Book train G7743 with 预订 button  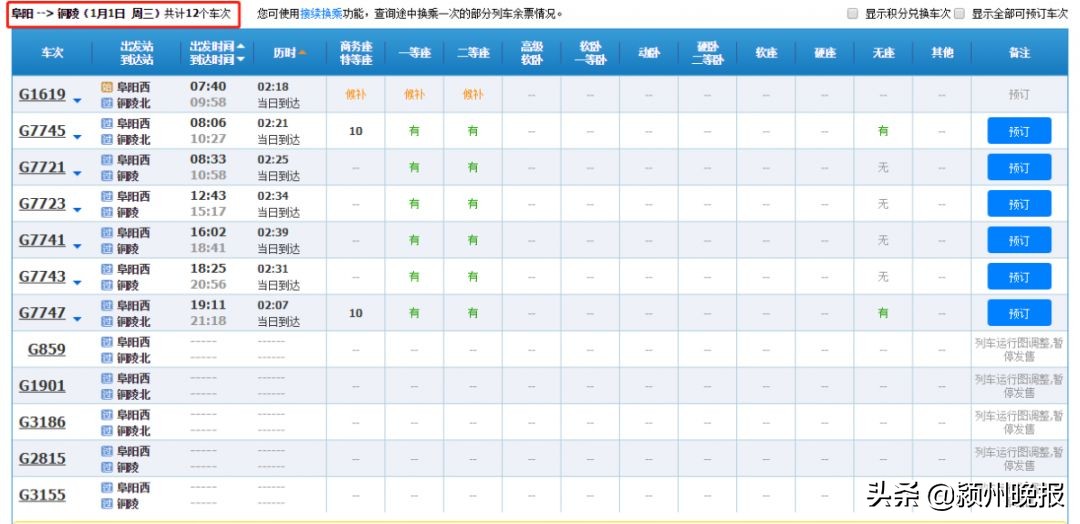[x=1019, y=277]
